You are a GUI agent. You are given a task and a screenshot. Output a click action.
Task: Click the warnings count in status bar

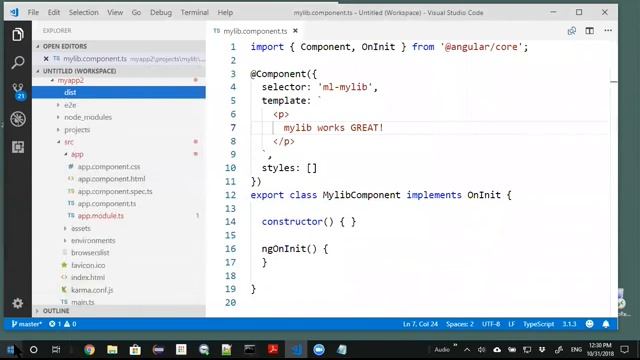click(70, 324)
